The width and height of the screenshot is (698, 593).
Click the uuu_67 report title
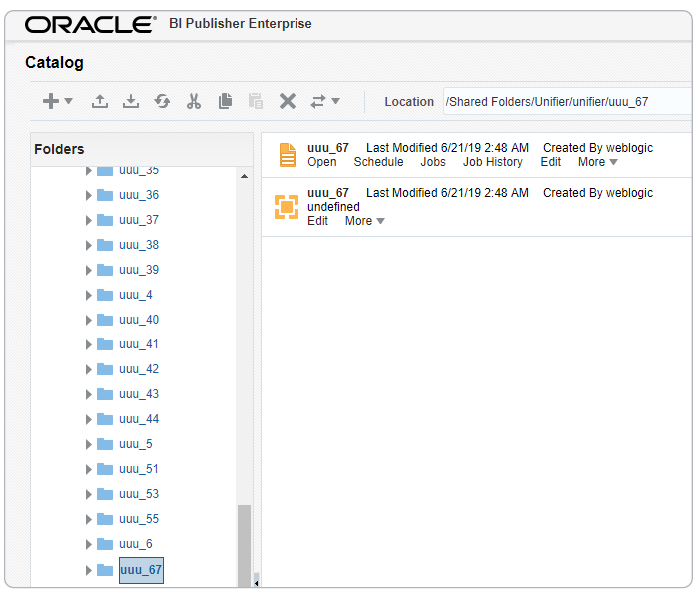tap(328, 148)
